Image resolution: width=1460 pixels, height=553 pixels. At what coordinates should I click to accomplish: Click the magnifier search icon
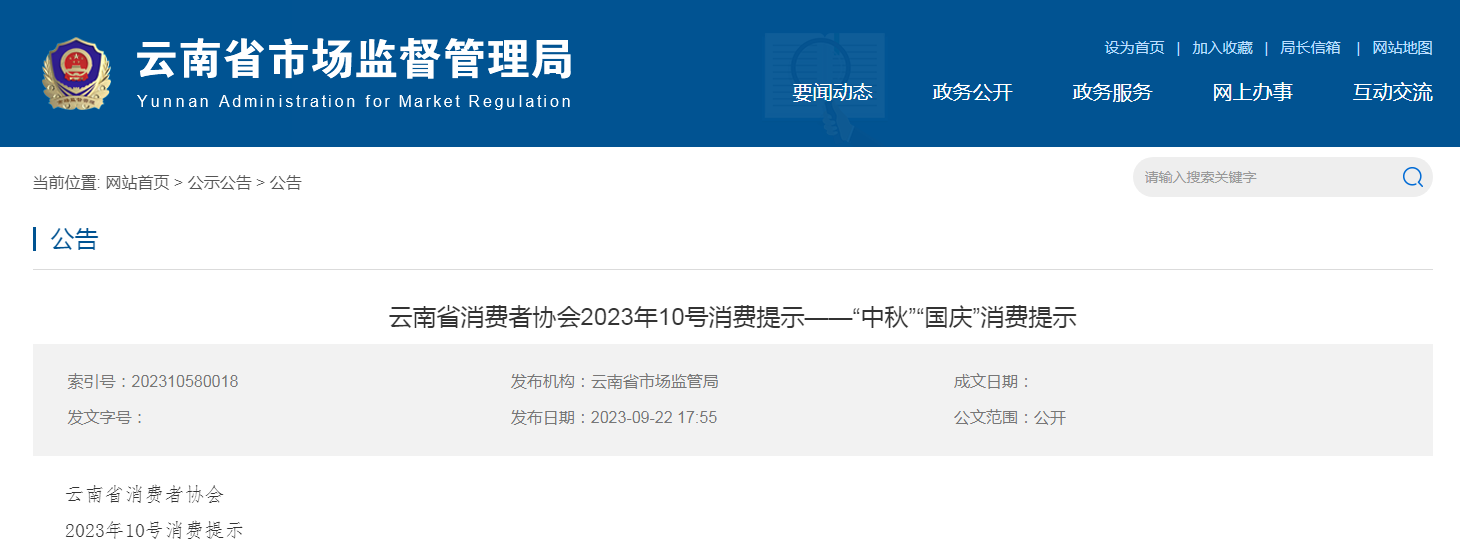tap(1412, 177)
